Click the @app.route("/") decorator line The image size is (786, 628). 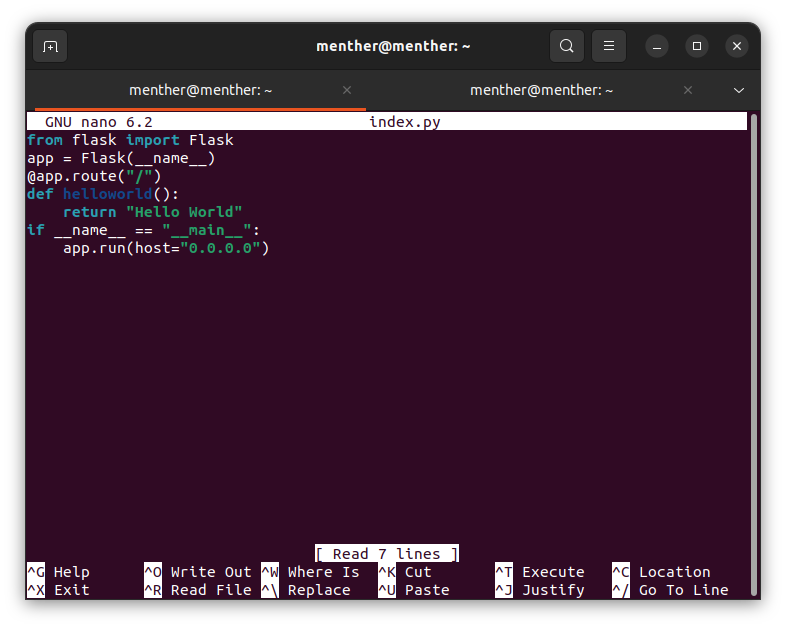94,176
